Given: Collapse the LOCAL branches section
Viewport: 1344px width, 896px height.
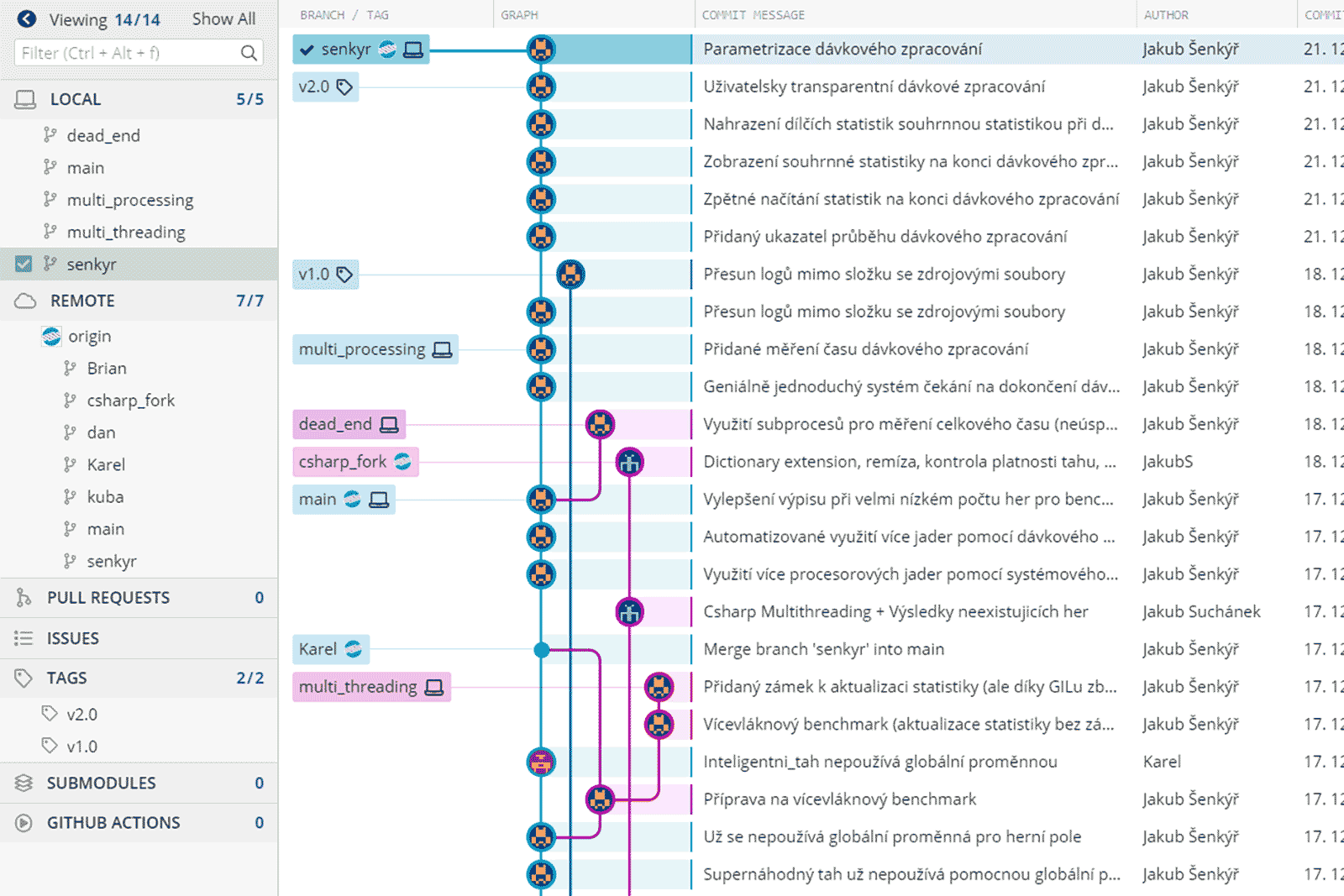Looking at the screenshot, I should [x=139, y=99].
